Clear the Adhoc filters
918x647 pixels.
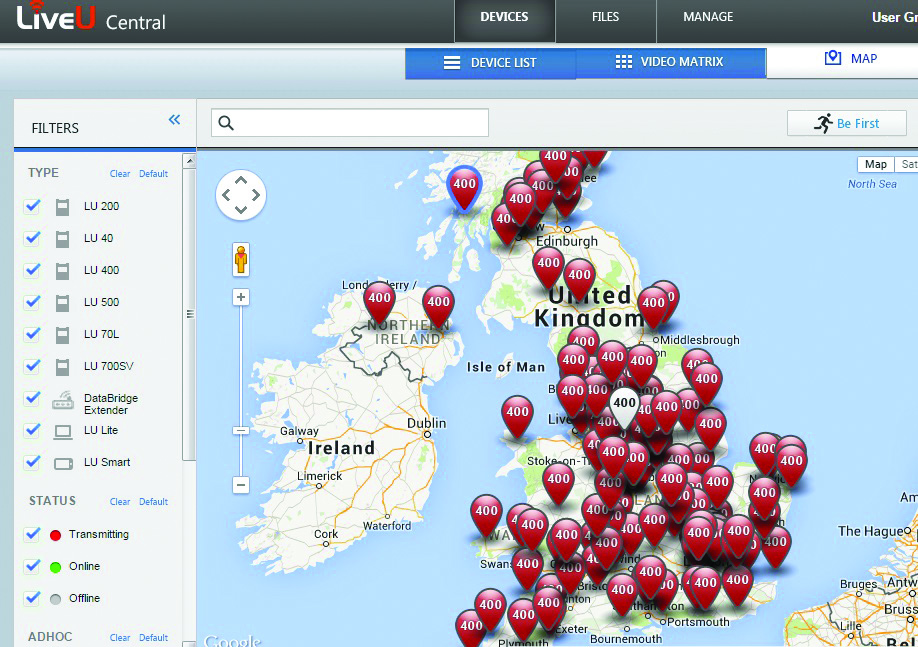120,638
